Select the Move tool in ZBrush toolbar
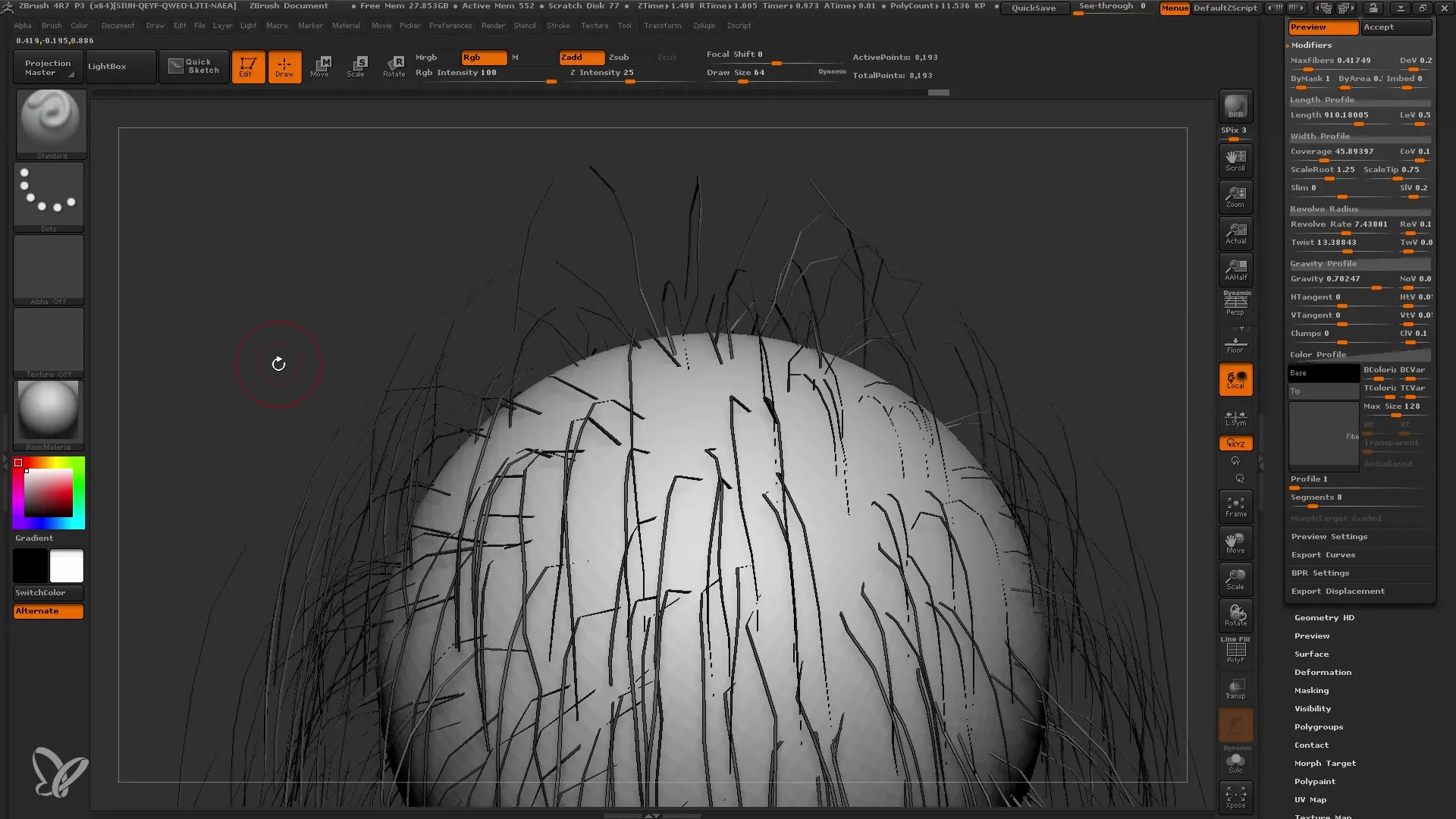This screenshot has height=819, width=1456. pos(322,66)
